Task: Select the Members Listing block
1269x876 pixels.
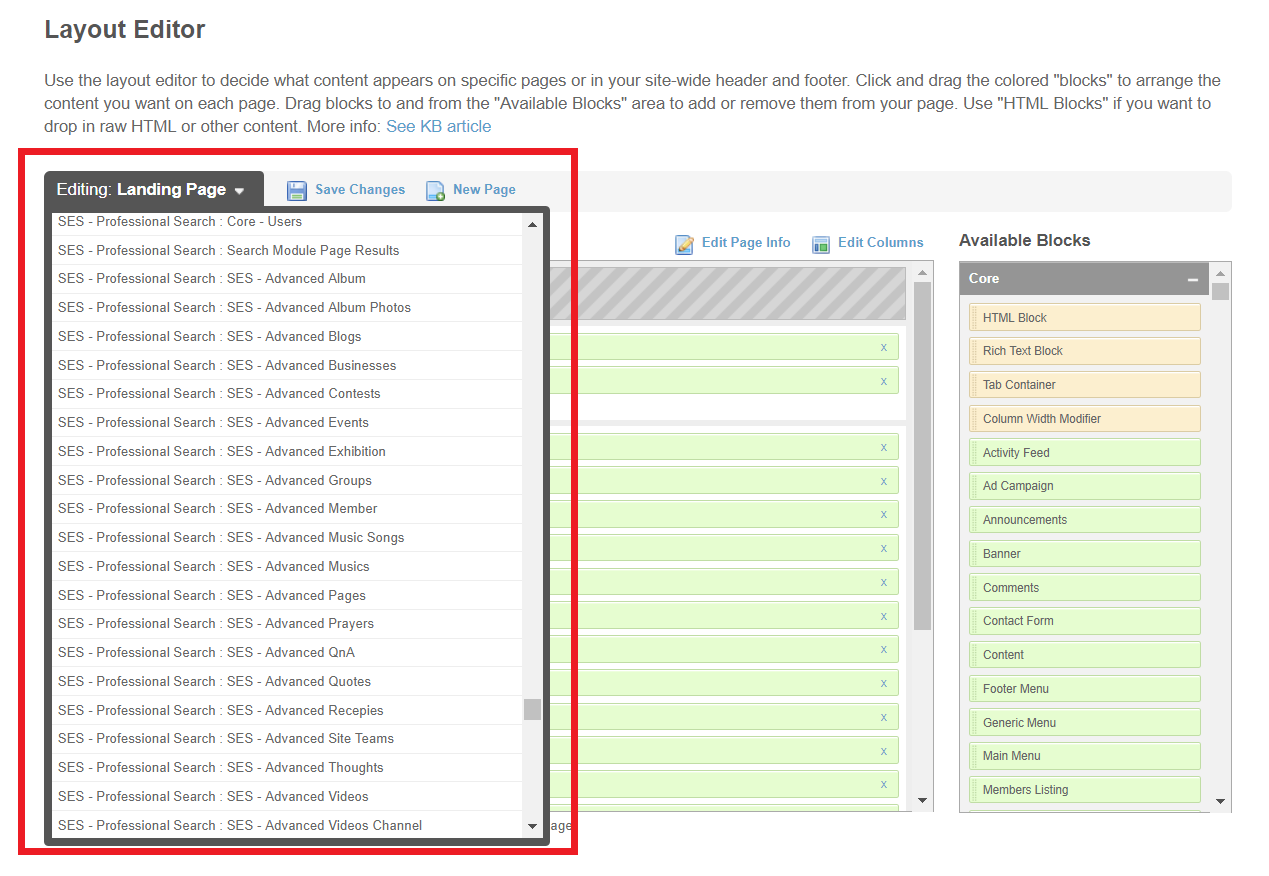Action: [x=1084, y=790]
